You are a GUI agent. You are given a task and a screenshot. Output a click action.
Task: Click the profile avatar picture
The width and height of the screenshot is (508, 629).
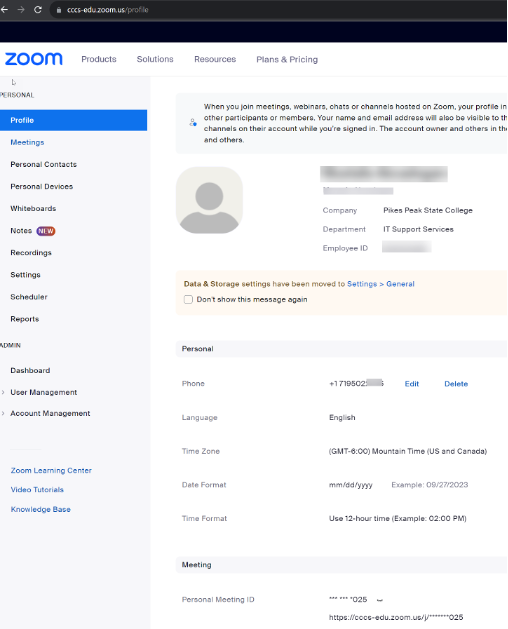tap(209, 200)
